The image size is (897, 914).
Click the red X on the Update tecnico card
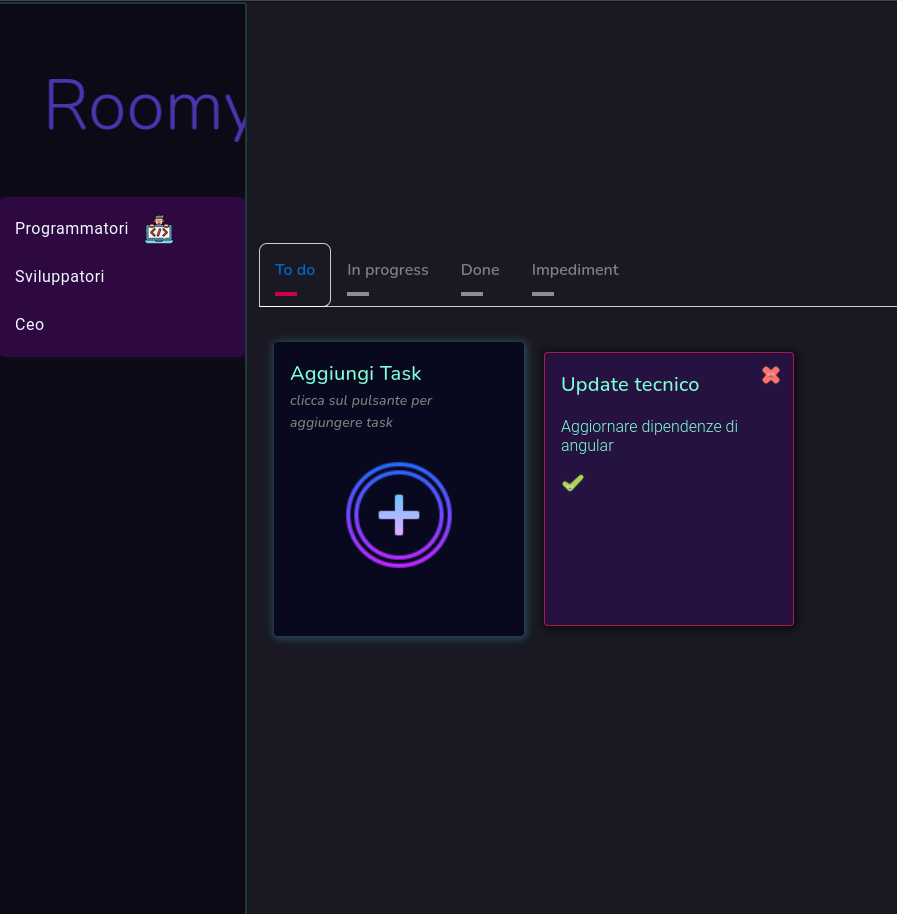(770, 375)
